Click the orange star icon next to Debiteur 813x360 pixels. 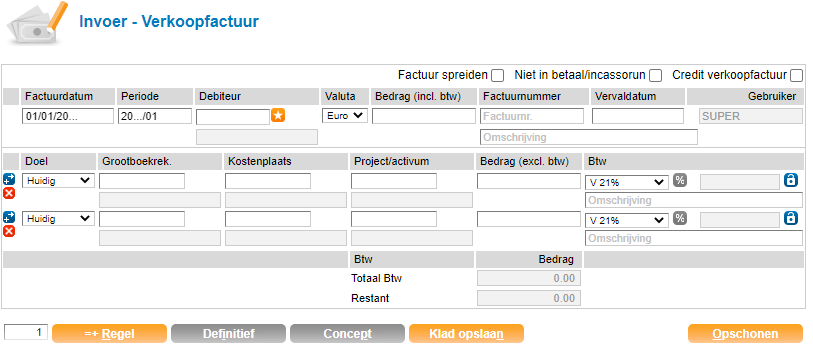click(278, 116)
